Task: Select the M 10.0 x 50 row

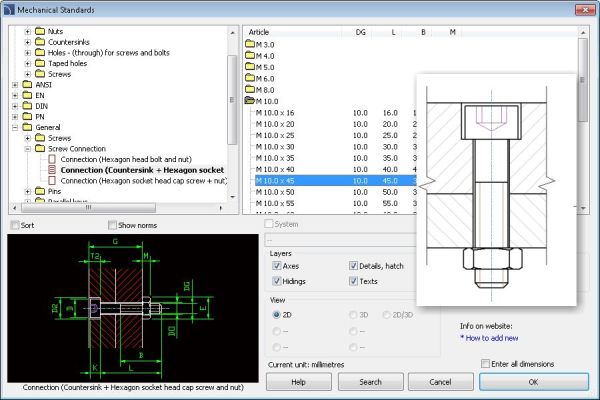Action: (335, 192)
